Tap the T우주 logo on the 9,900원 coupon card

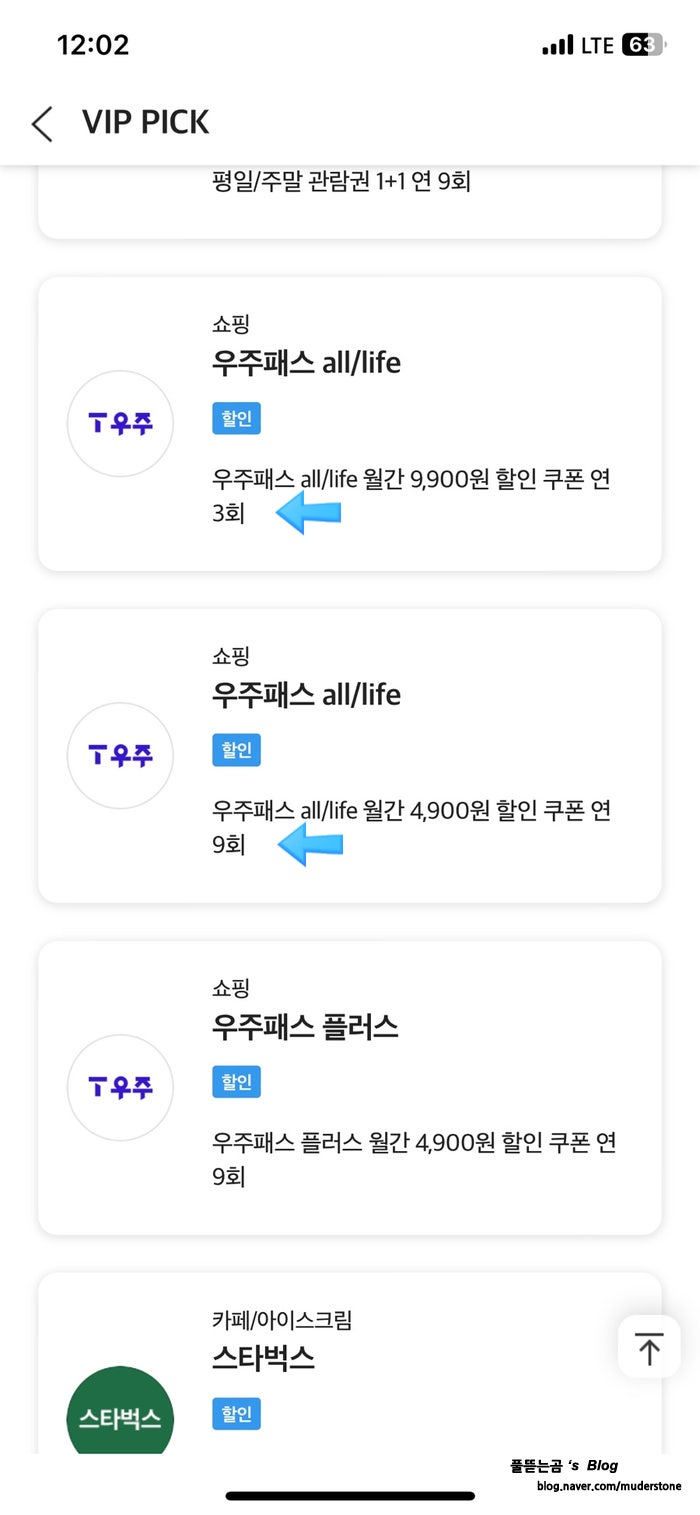click(120, 424)
